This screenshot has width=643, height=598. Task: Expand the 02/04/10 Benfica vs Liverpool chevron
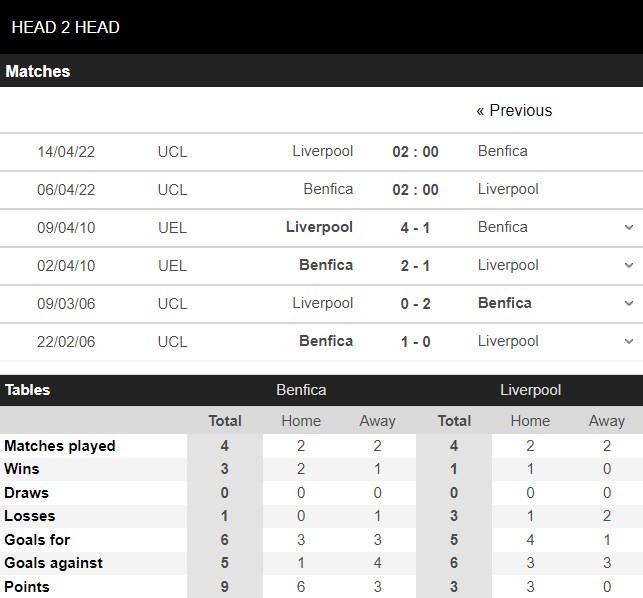click(x=629, y=265)
